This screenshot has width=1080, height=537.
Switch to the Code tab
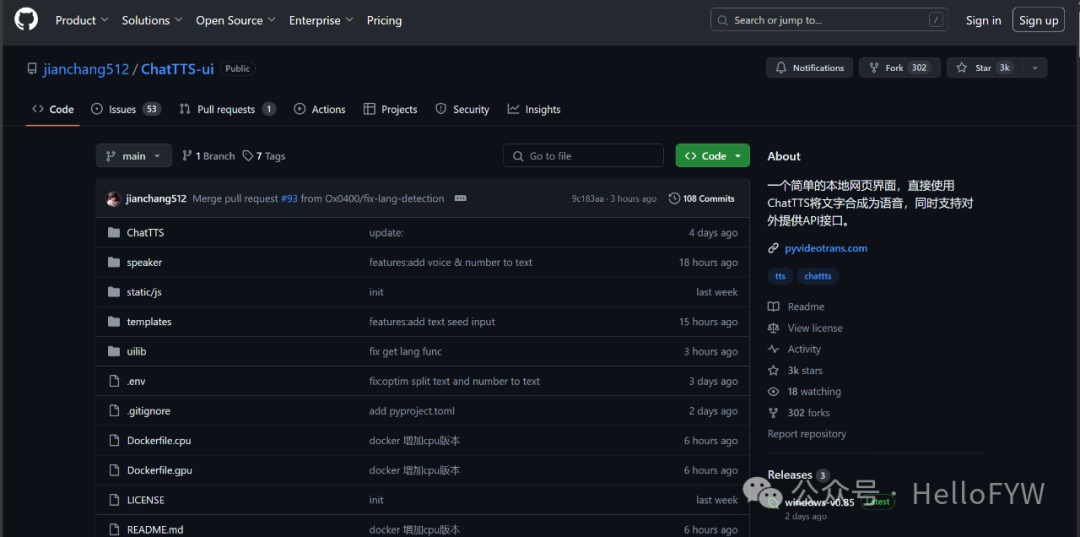(x=53, y=109)
